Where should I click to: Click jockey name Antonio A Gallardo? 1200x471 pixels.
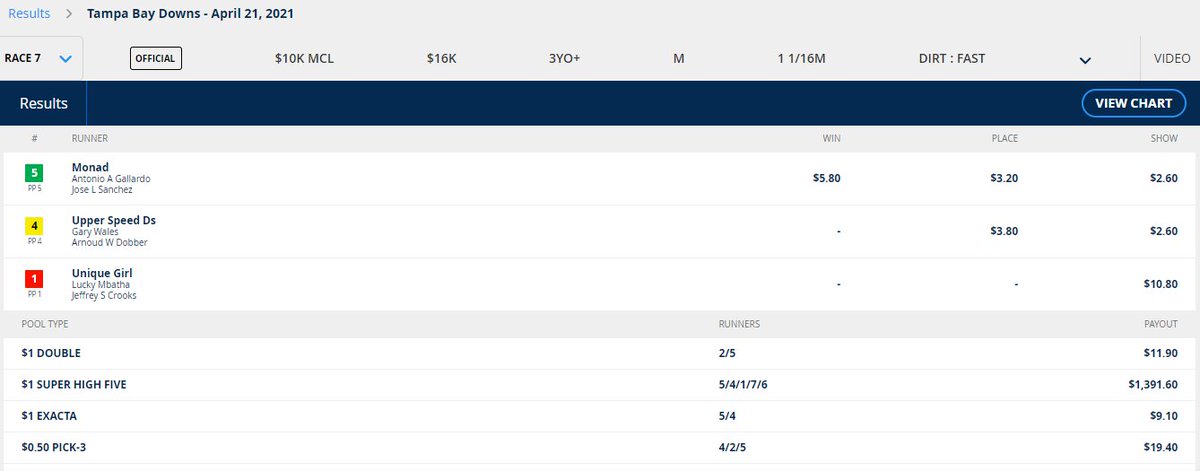[111, 179]
